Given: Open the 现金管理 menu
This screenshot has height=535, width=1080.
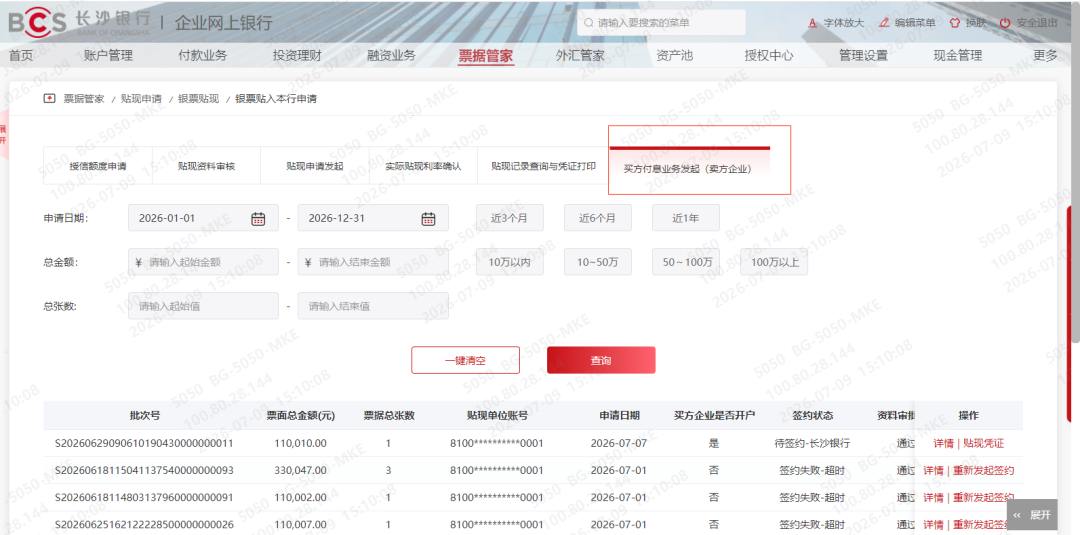Looking at the screenshot, I should [957, 56].
